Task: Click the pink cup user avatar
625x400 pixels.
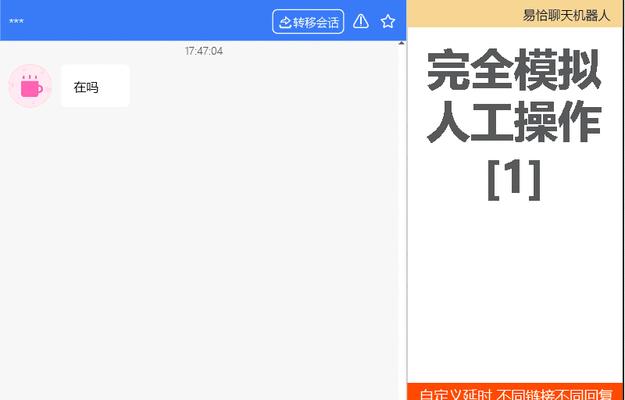Action: (30, 86)
